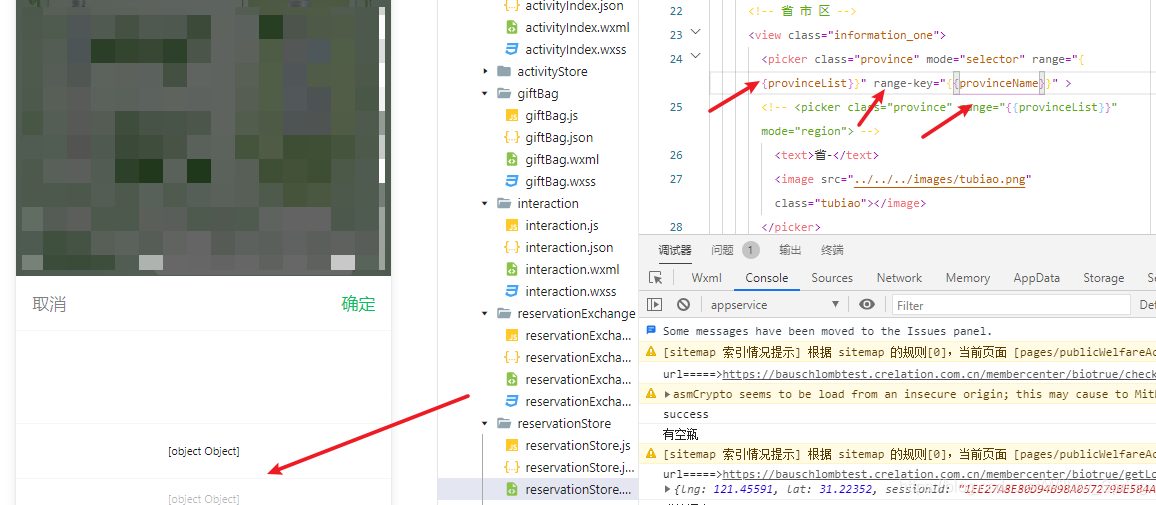The width and height of the screenshot is (1156, 505).
Task: Expand the lng lat object log
Action: point(667,489)
